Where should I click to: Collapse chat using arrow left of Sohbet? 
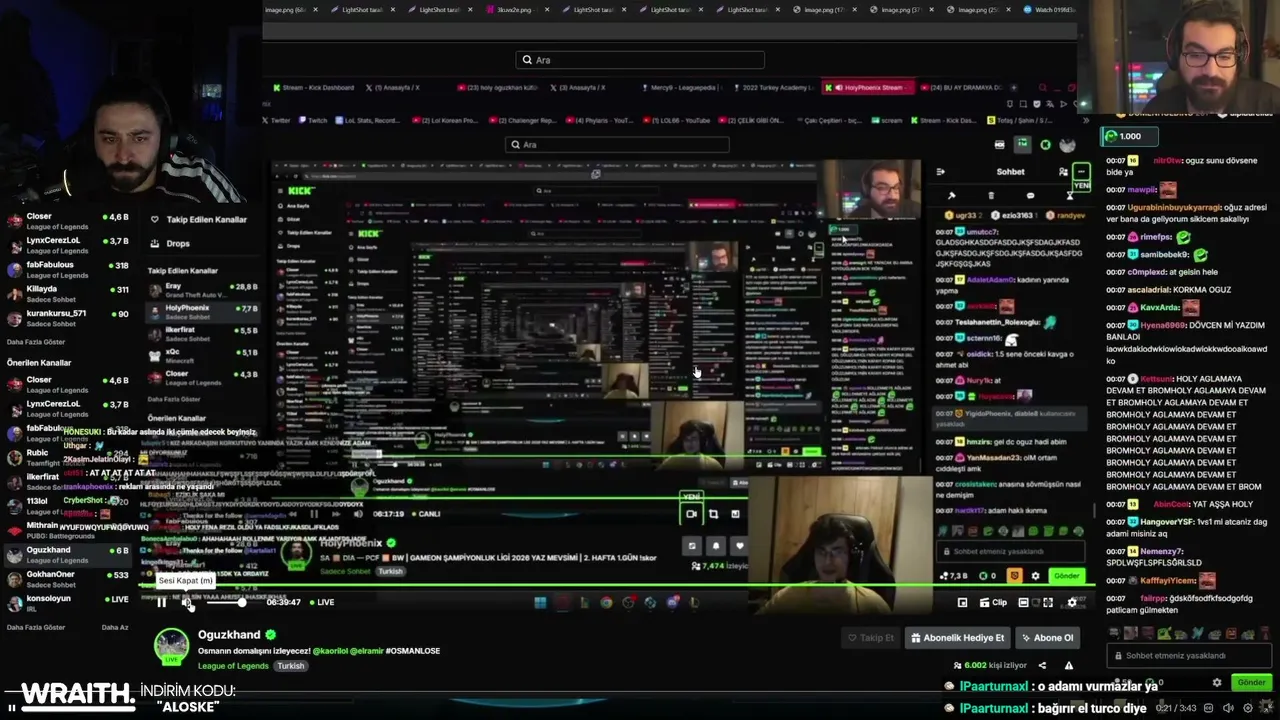tap(940, 172)
